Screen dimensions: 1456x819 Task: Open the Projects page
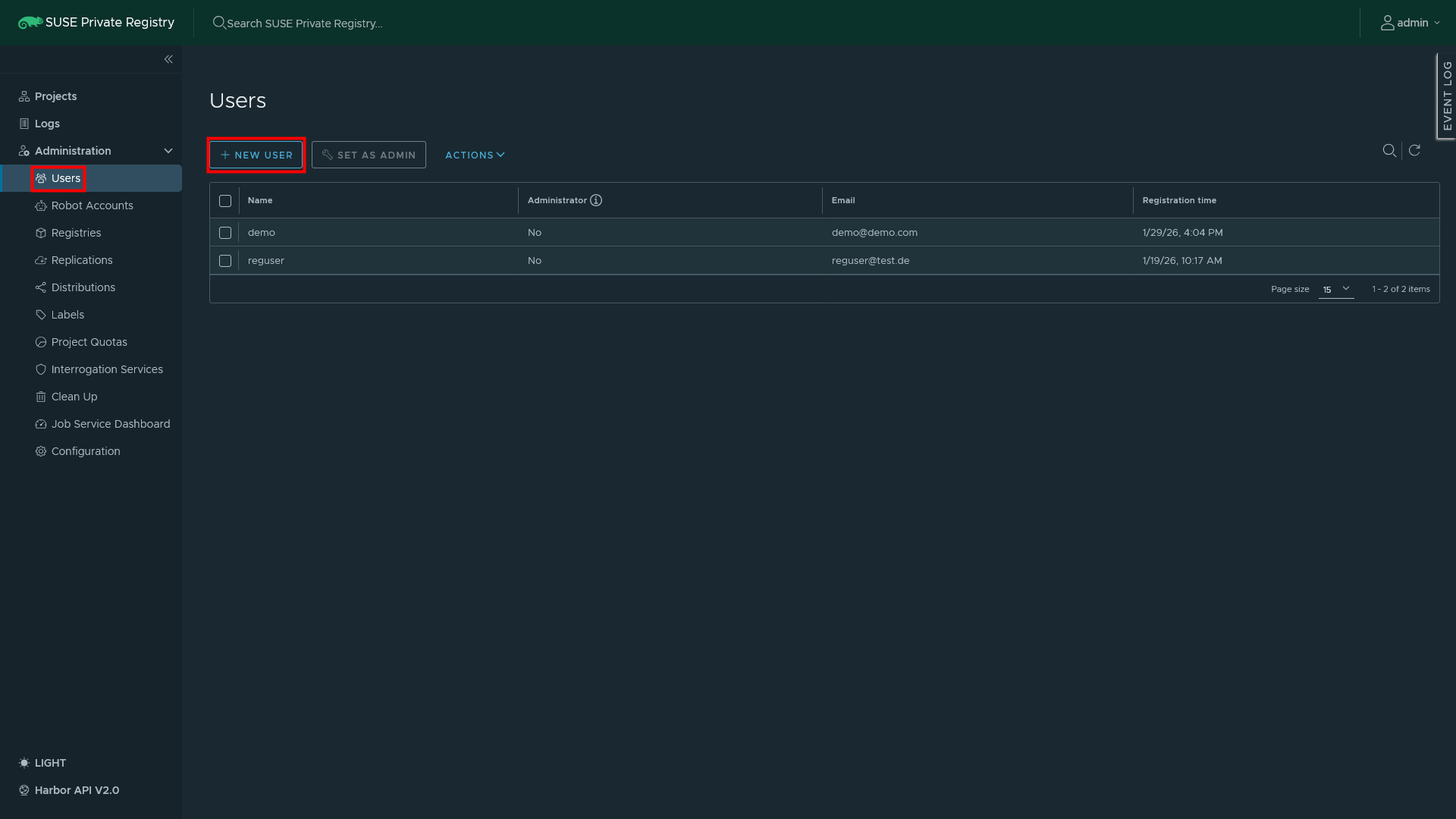(55, 96)
